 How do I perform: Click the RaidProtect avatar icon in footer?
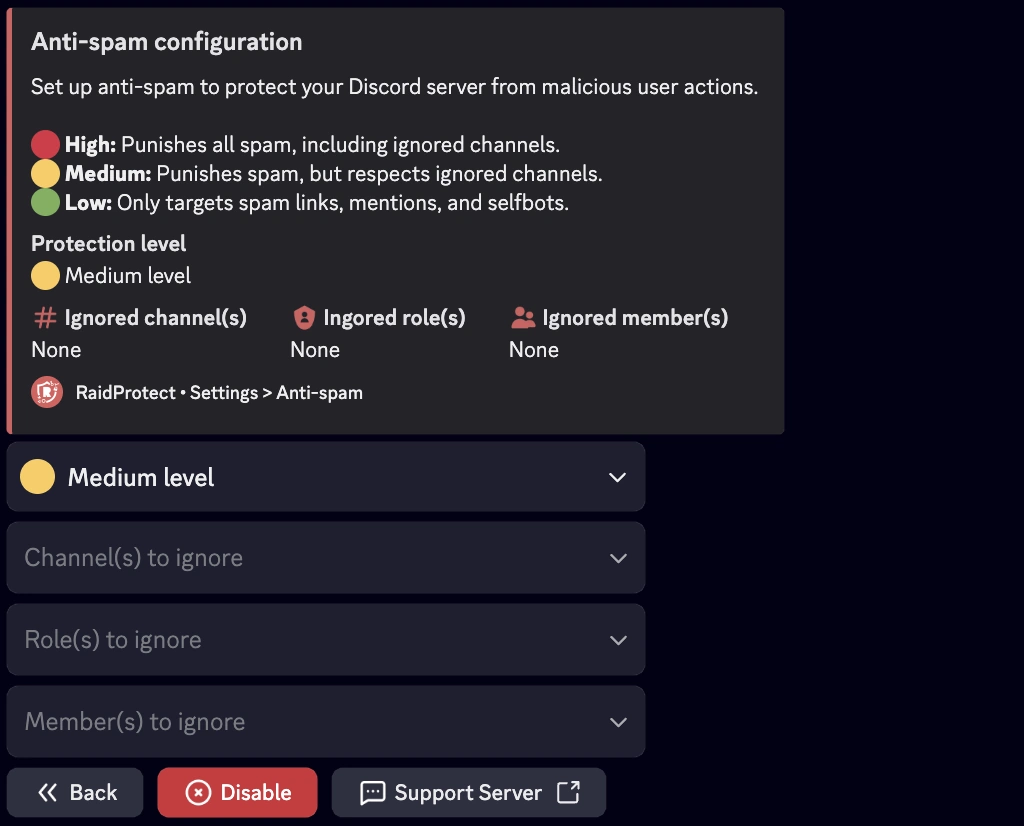point(47,392)
